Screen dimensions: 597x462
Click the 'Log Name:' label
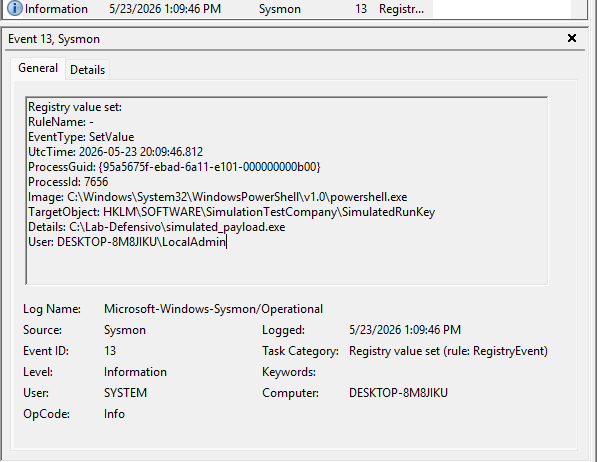[x=52, y=309]
